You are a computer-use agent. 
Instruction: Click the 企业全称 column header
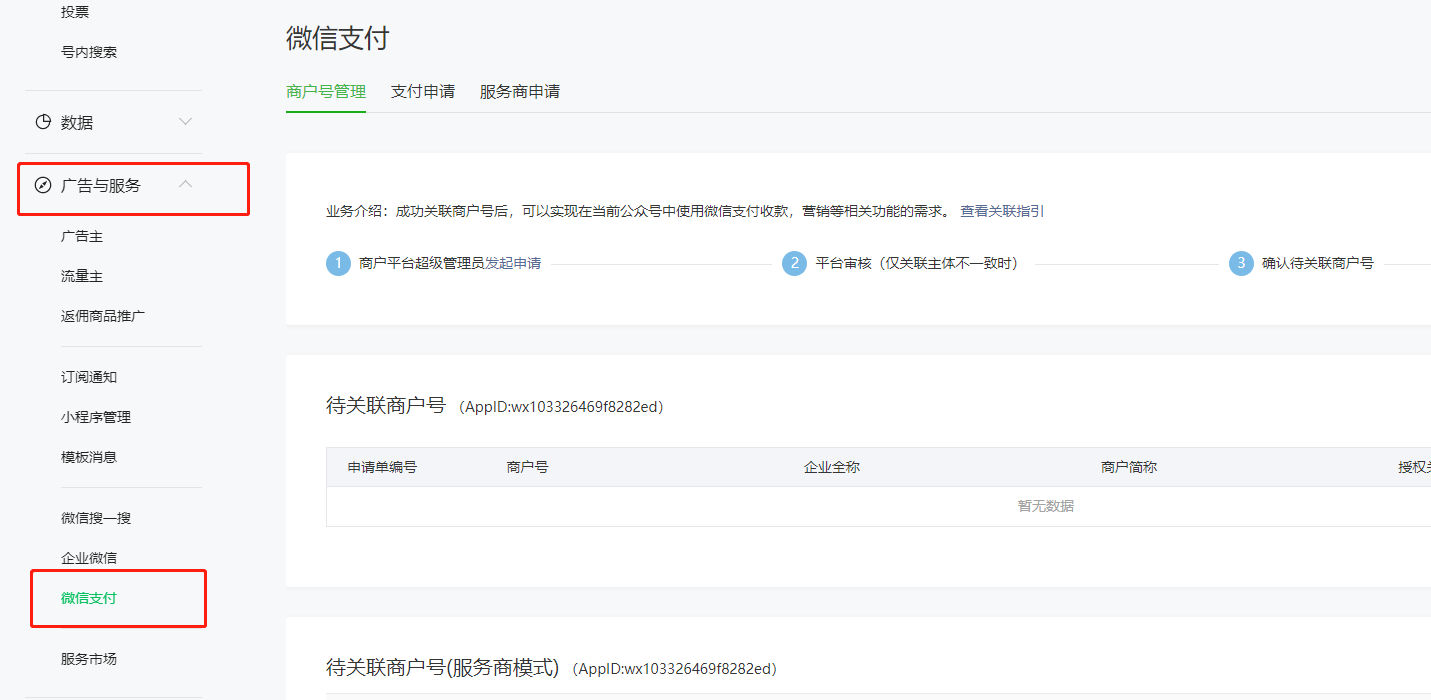832,467
